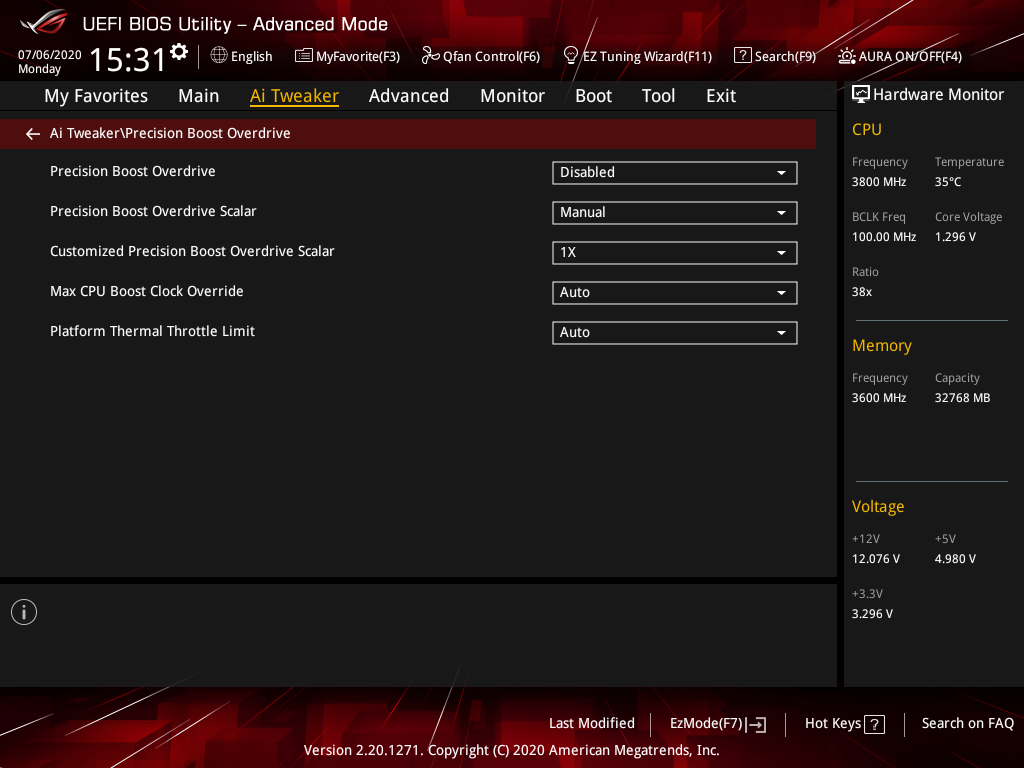Click the Precision Boost Overdrive Scalar label
The height and width of the screenshot is (768, 1024).
(x=153, y=211)
